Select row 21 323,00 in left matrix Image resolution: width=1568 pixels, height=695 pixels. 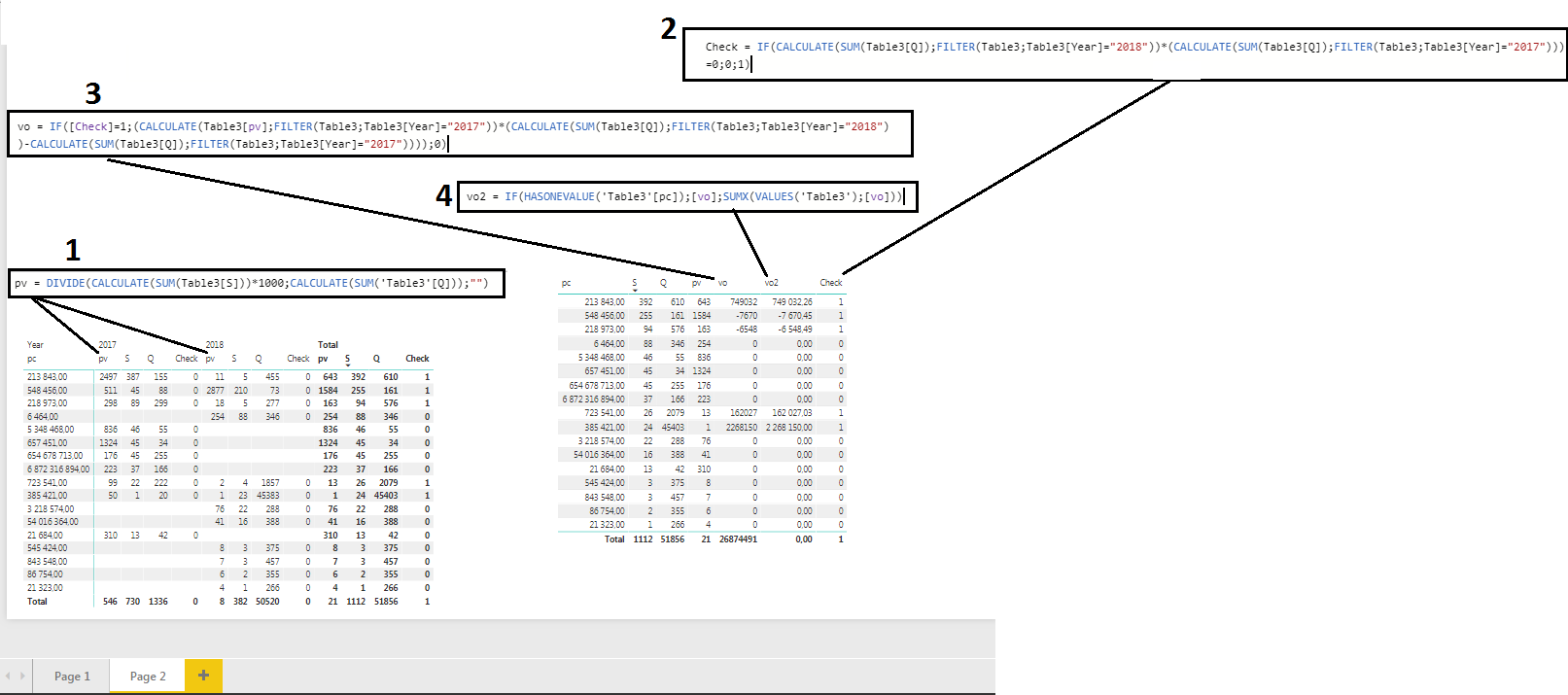45,588
